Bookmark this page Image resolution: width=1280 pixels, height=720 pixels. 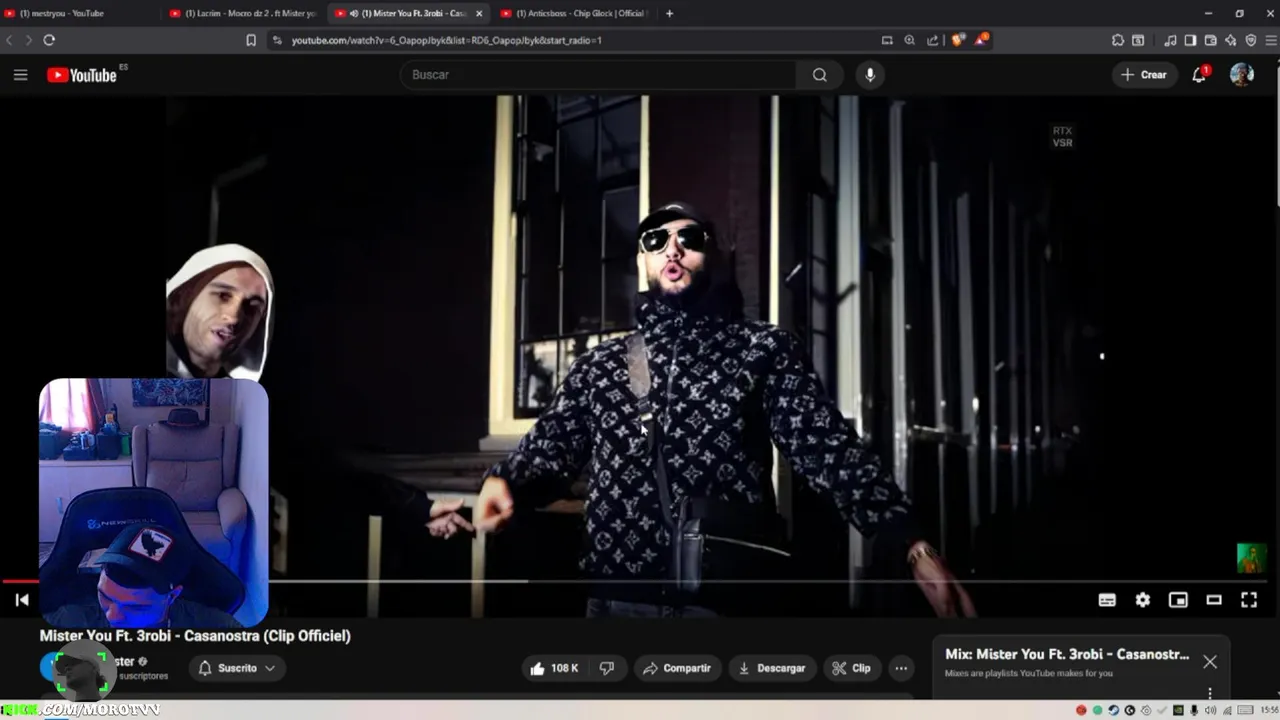point(251,40)
